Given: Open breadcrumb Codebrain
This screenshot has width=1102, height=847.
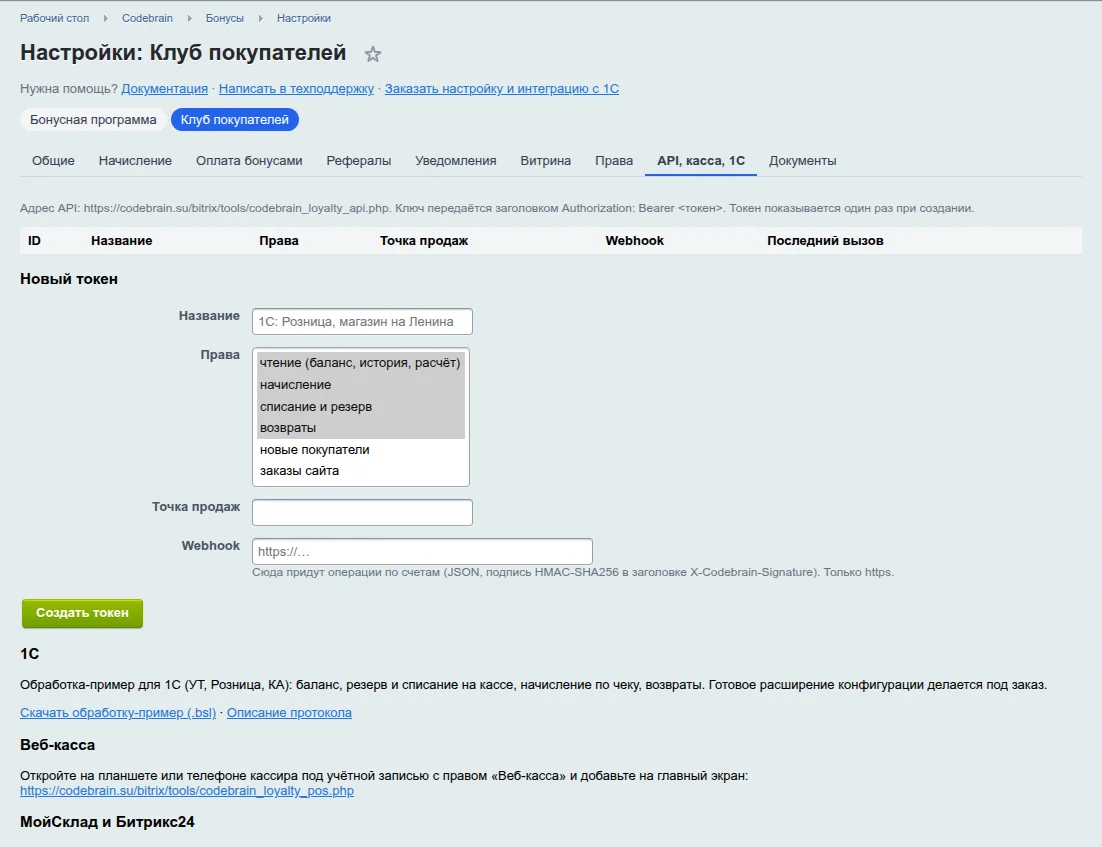Looking at the screenshot, I should click(147, 18).
